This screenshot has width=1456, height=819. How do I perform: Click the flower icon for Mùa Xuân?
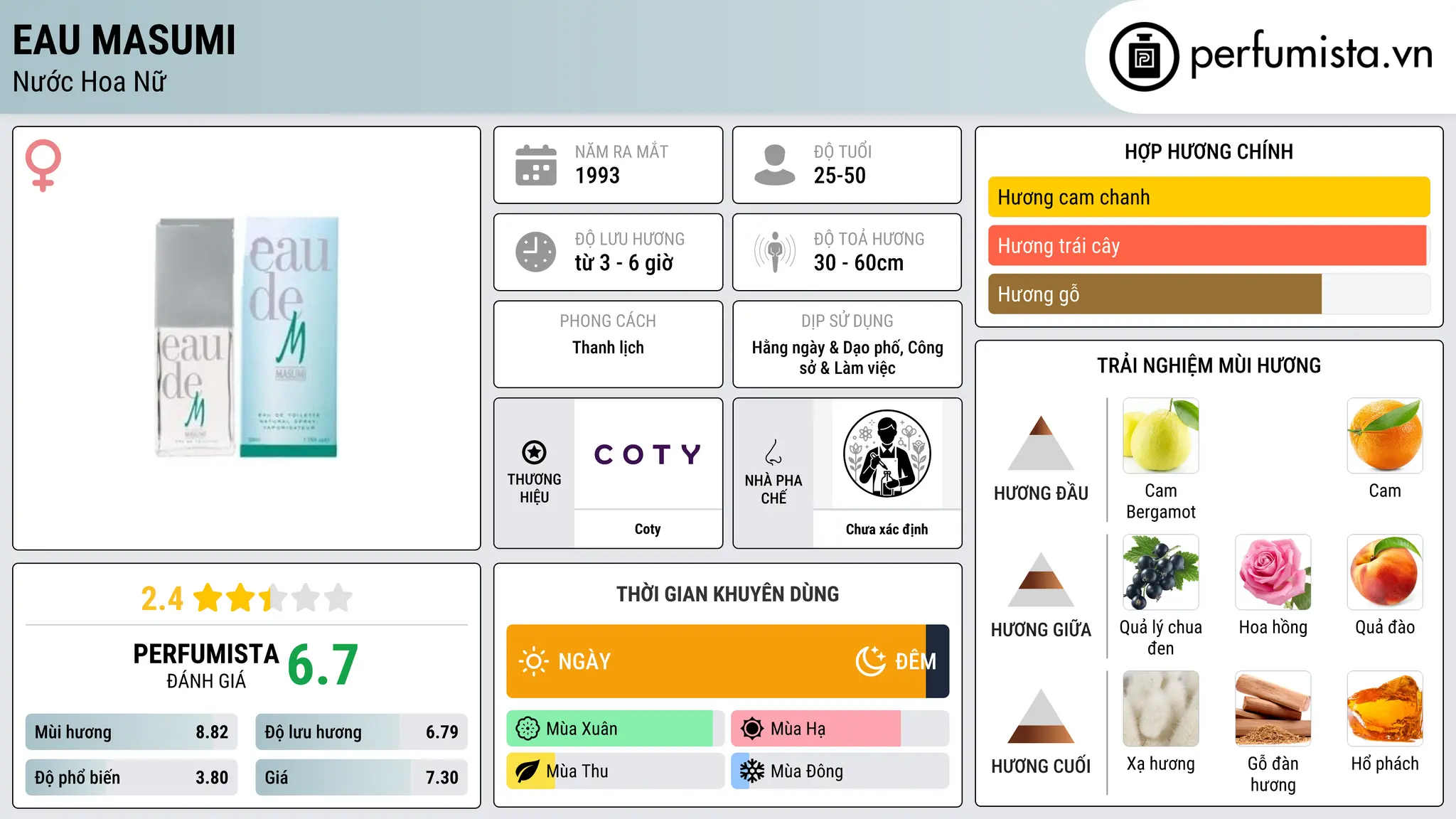pos(528,729)
